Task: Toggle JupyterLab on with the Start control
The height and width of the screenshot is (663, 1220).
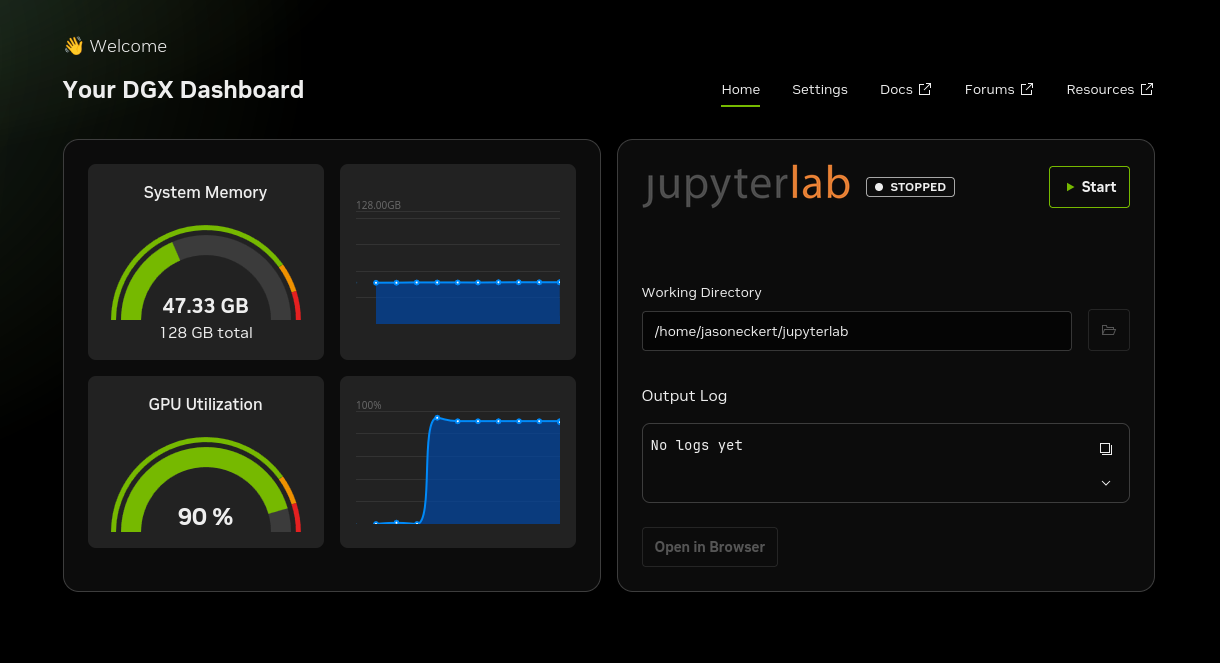Action: coord(1089,186)
